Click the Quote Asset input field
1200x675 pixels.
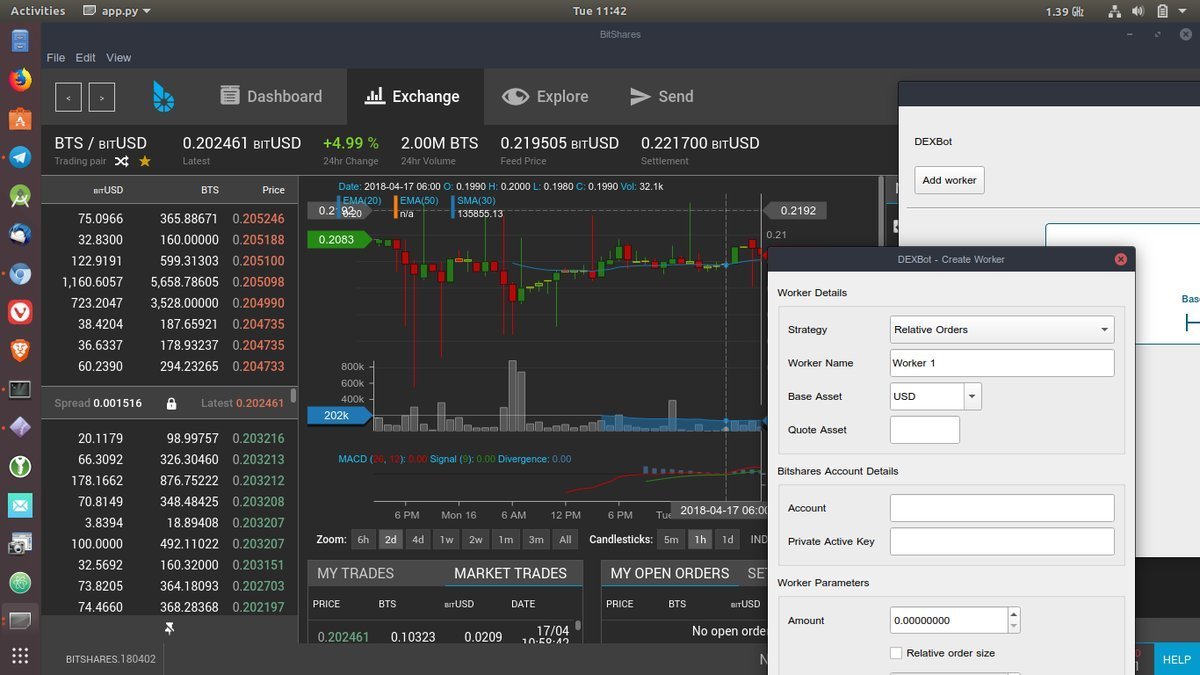(925, 430)
